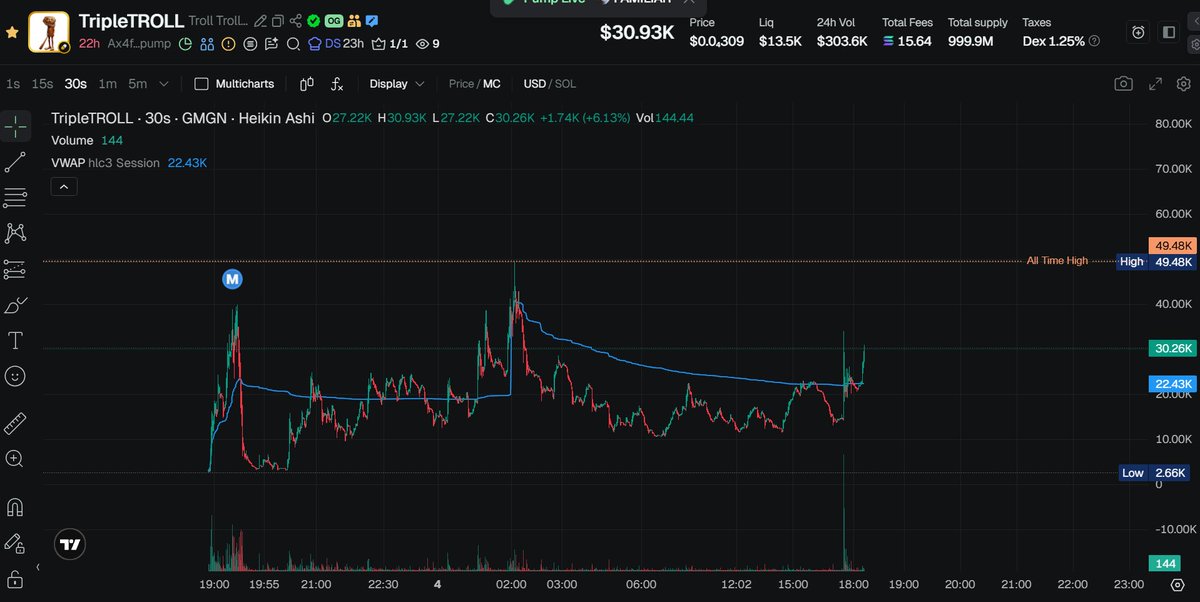Enable the Multicharts checkbox

coord(201,84)
